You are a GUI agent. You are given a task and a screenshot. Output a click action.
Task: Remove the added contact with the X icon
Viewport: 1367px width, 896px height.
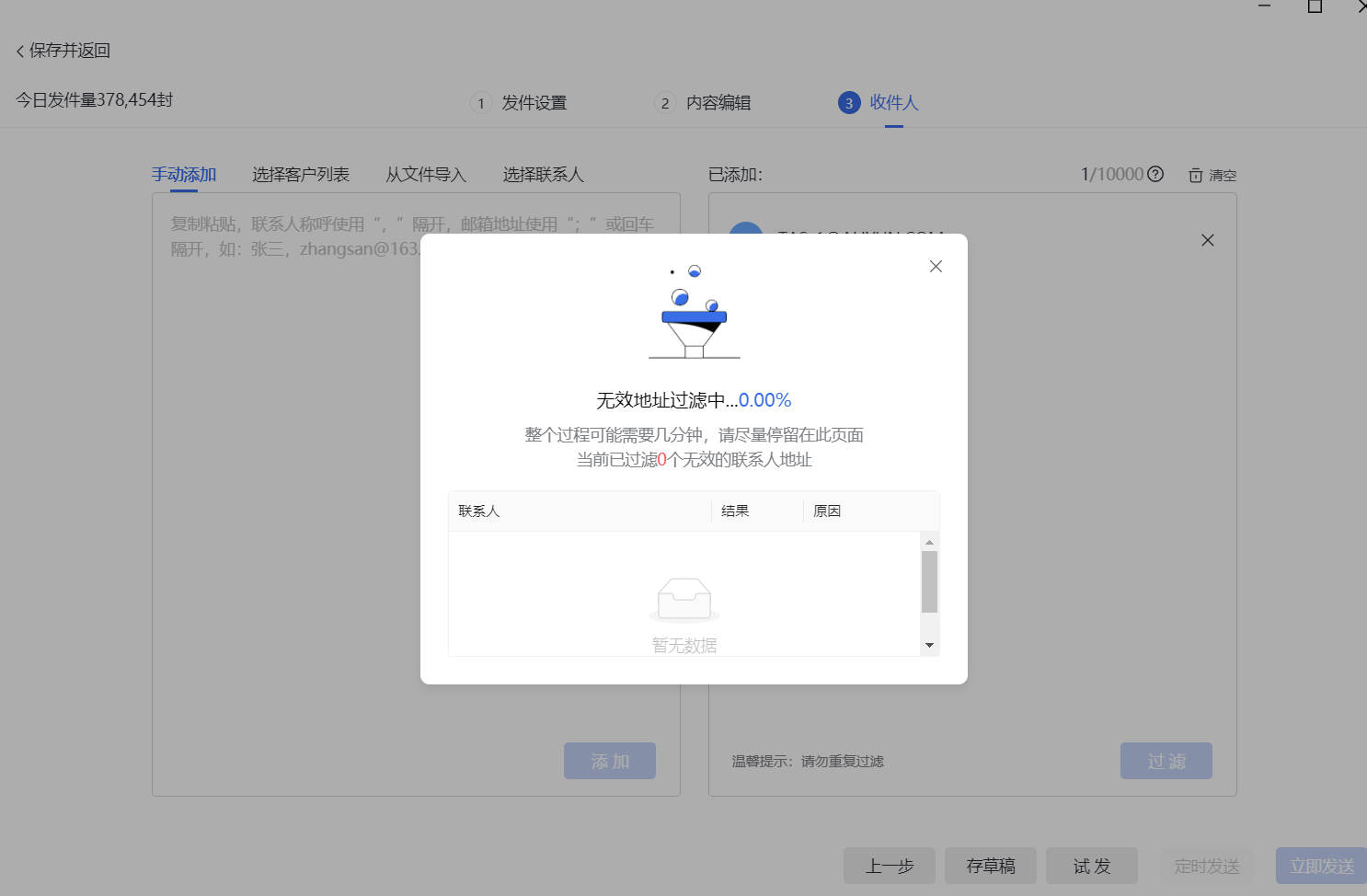pos(1208,240)
